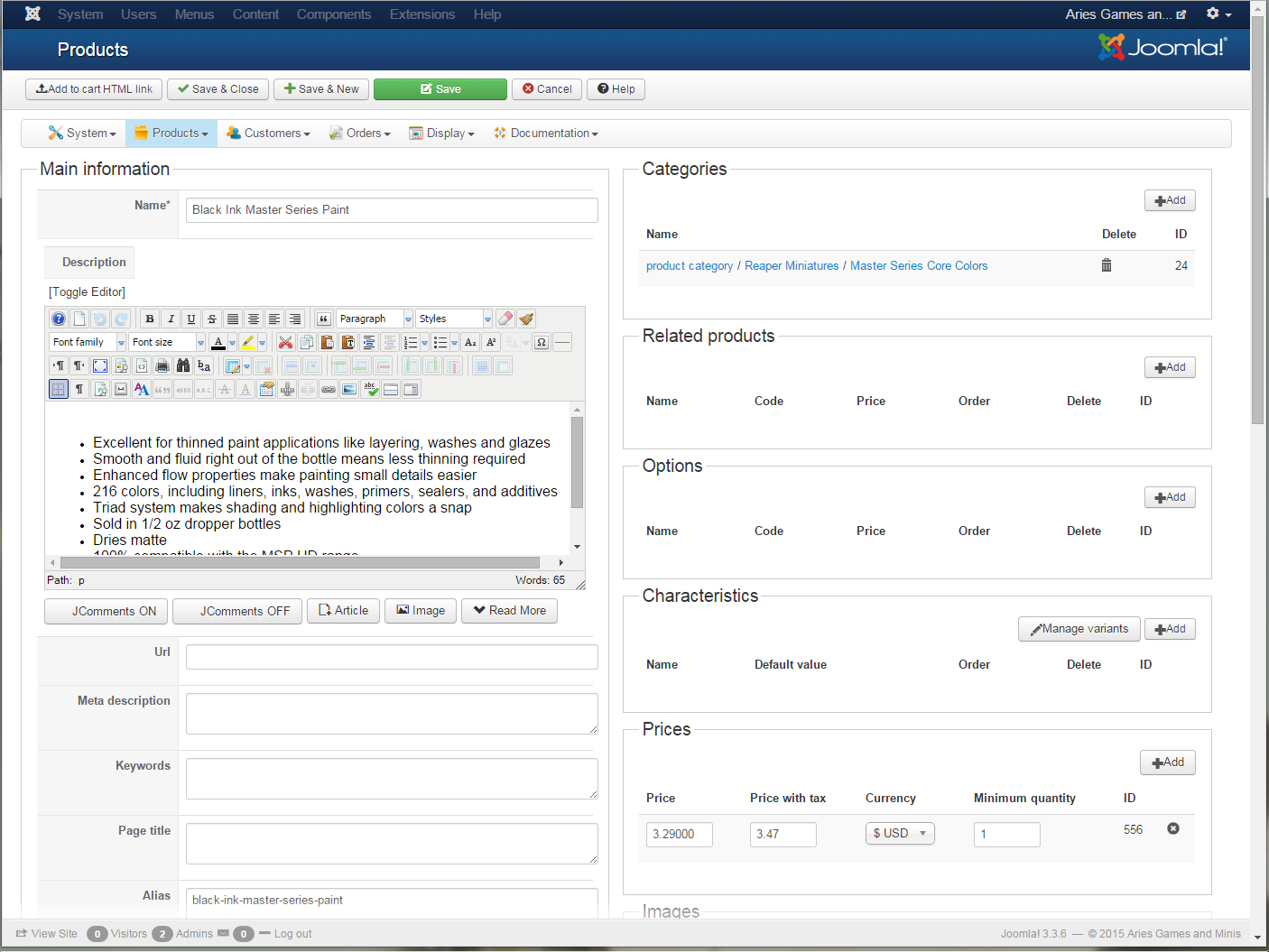Insert special character with omega icon
Image resolution: width=1269 pixels, height=952 pixels.
click(542, 342)
